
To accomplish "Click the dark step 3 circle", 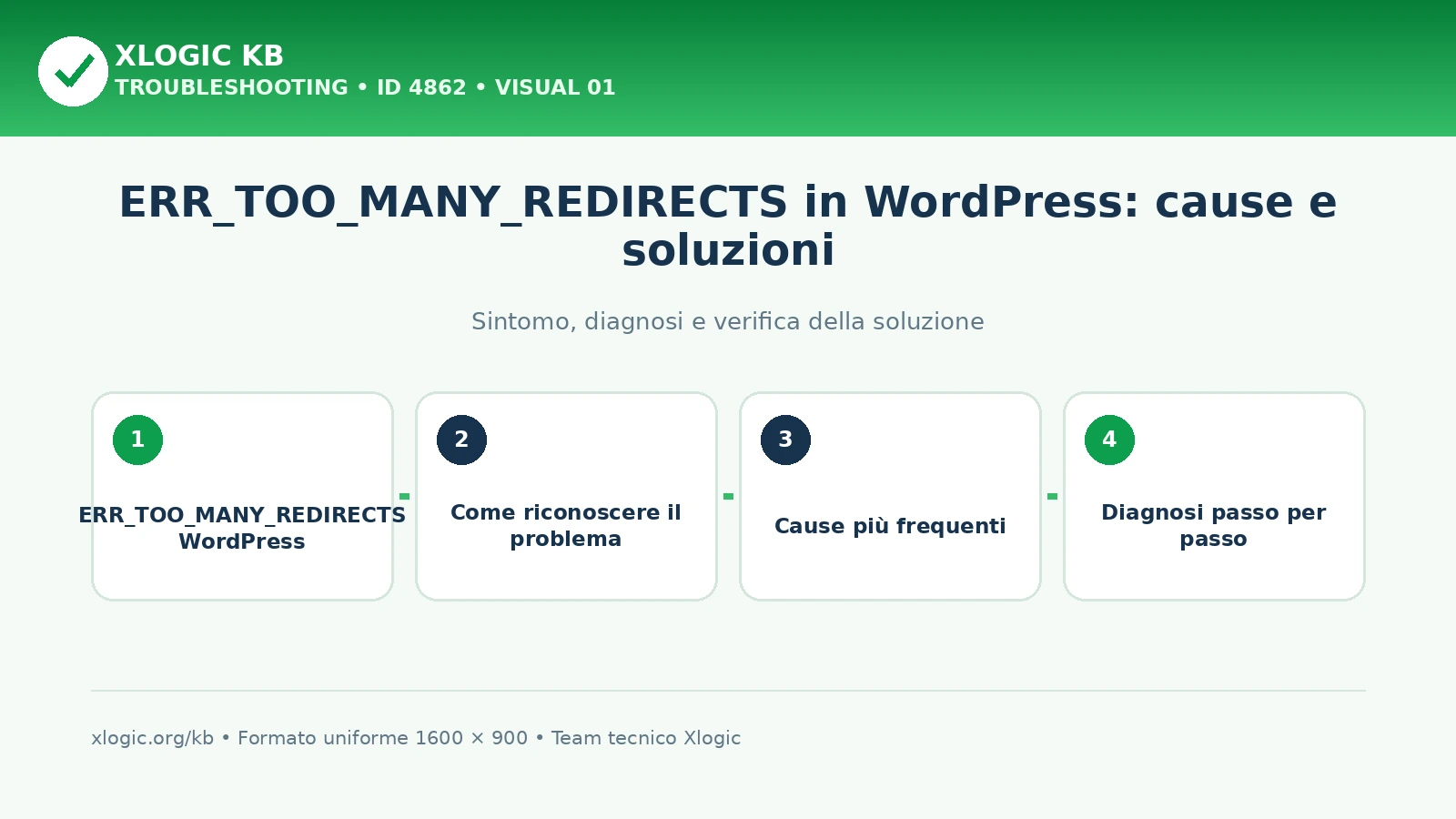I will [785, 440].
